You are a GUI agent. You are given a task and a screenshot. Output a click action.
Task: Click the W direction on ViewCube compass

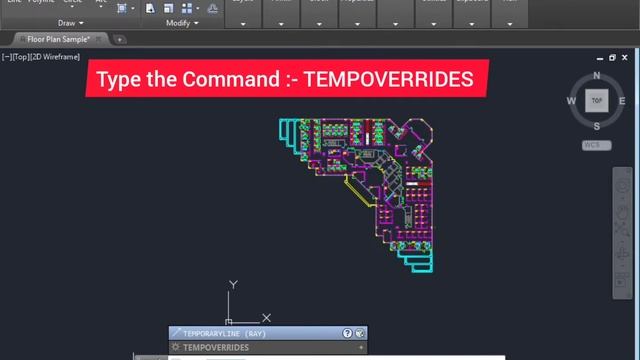click(571, 101)
